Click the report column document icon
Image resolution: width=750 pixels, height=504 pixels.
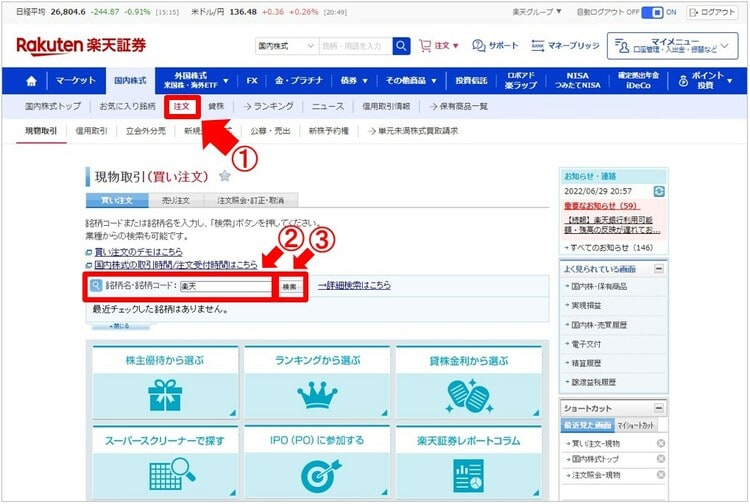[468, 475]
